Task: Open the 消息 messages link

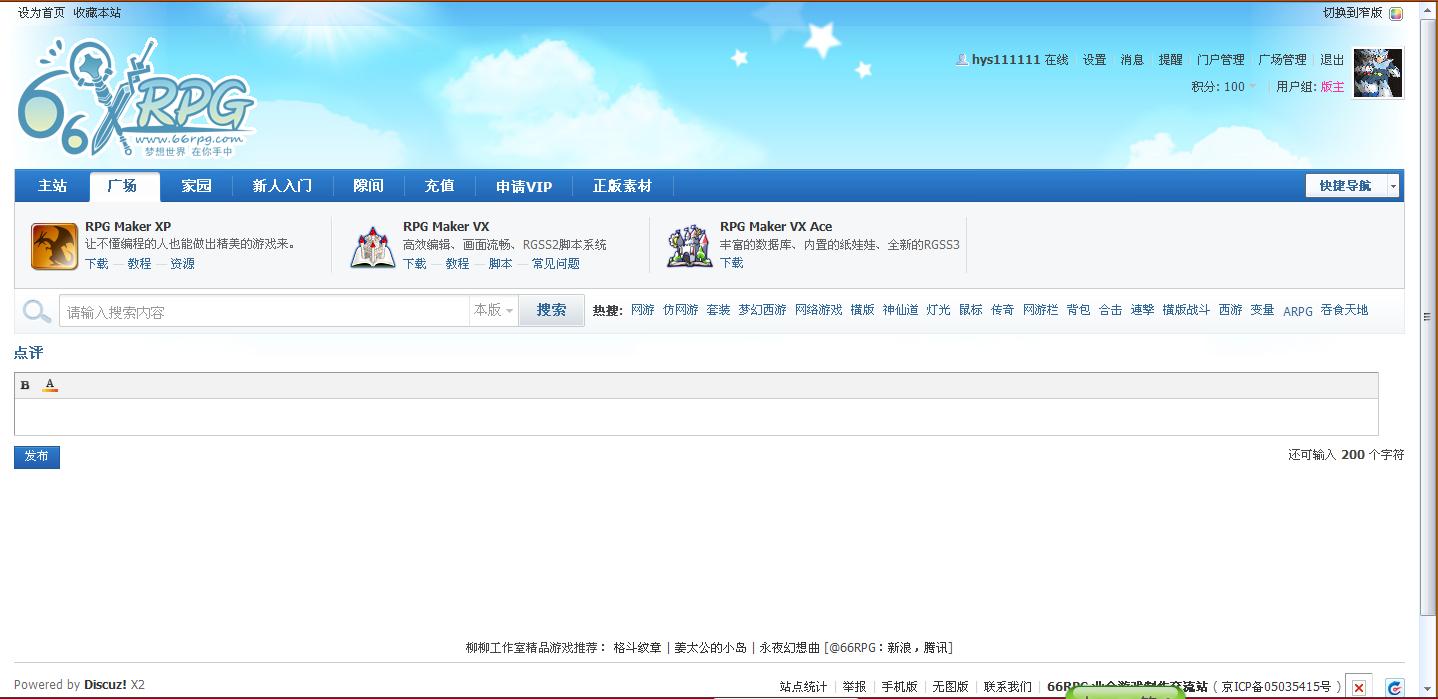Action: point(1132,60)
